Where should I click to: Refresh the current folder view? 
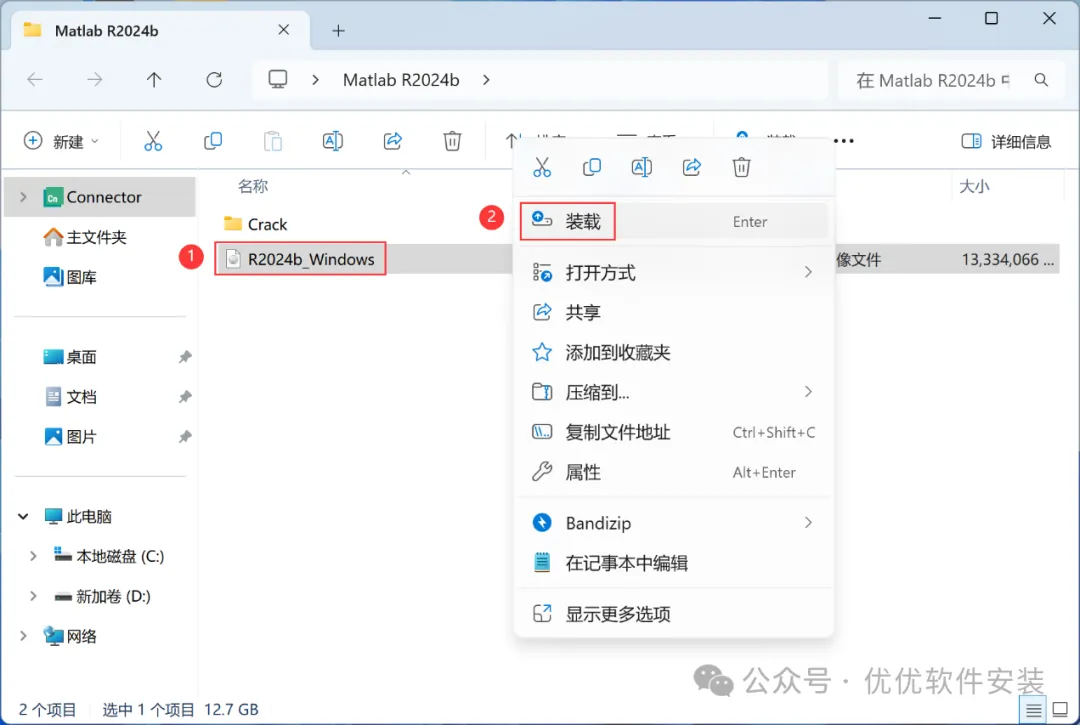tap(214, 80)
